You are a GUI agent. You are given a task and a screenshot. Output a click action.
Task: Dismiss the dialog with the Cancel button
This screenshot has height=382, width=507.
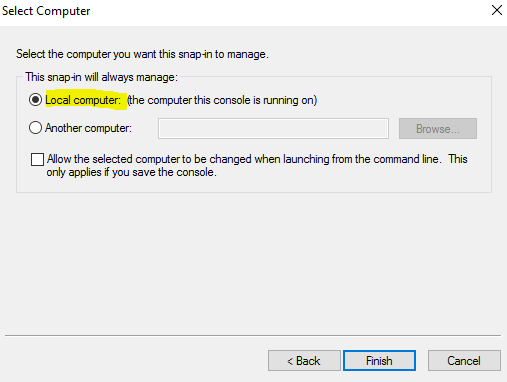click(x=464, y=360)
